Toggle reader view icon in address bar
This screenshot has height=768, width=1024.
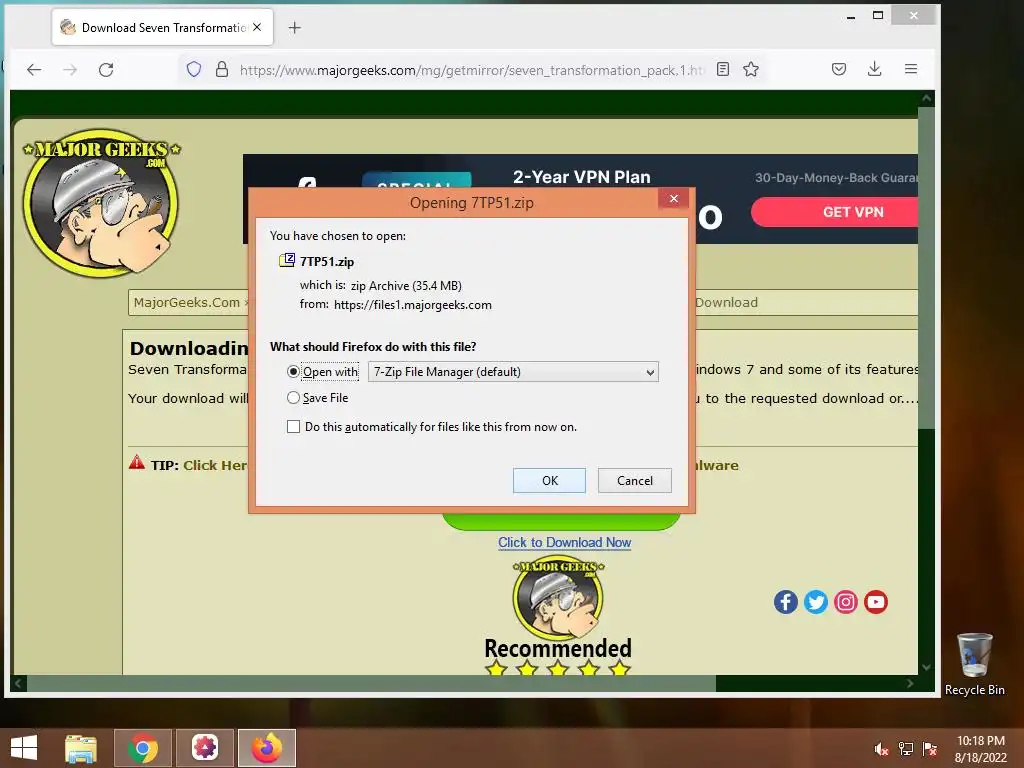click(x=723, y=69)
